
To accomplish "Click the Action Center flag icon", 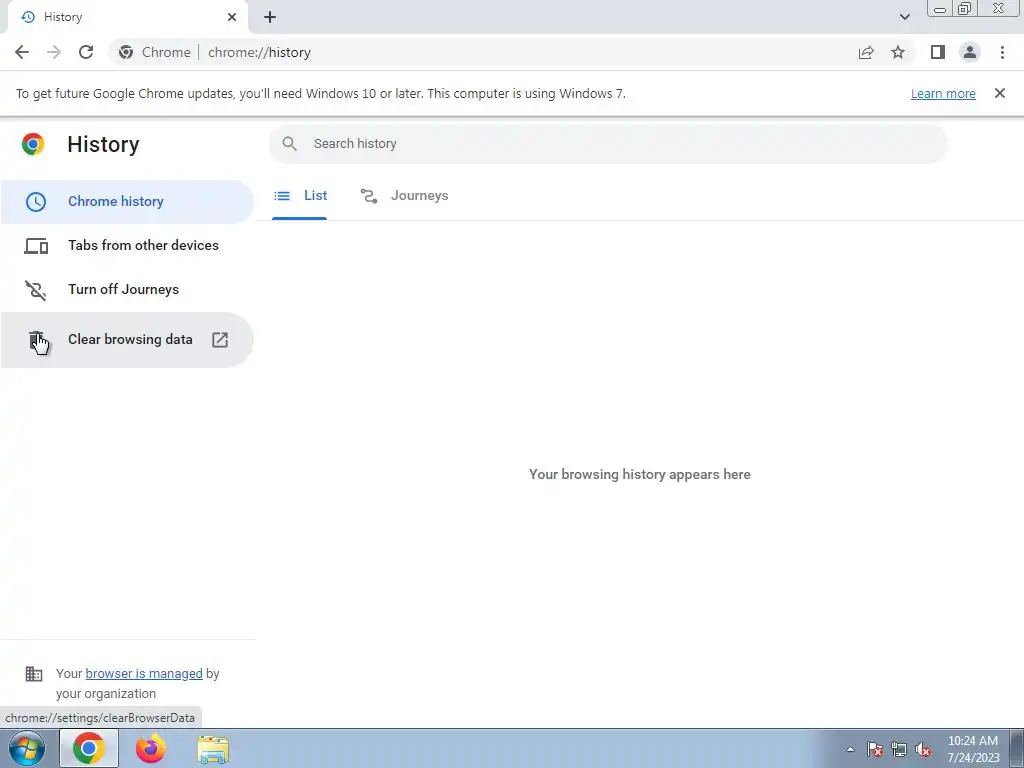I will (875, 750).
